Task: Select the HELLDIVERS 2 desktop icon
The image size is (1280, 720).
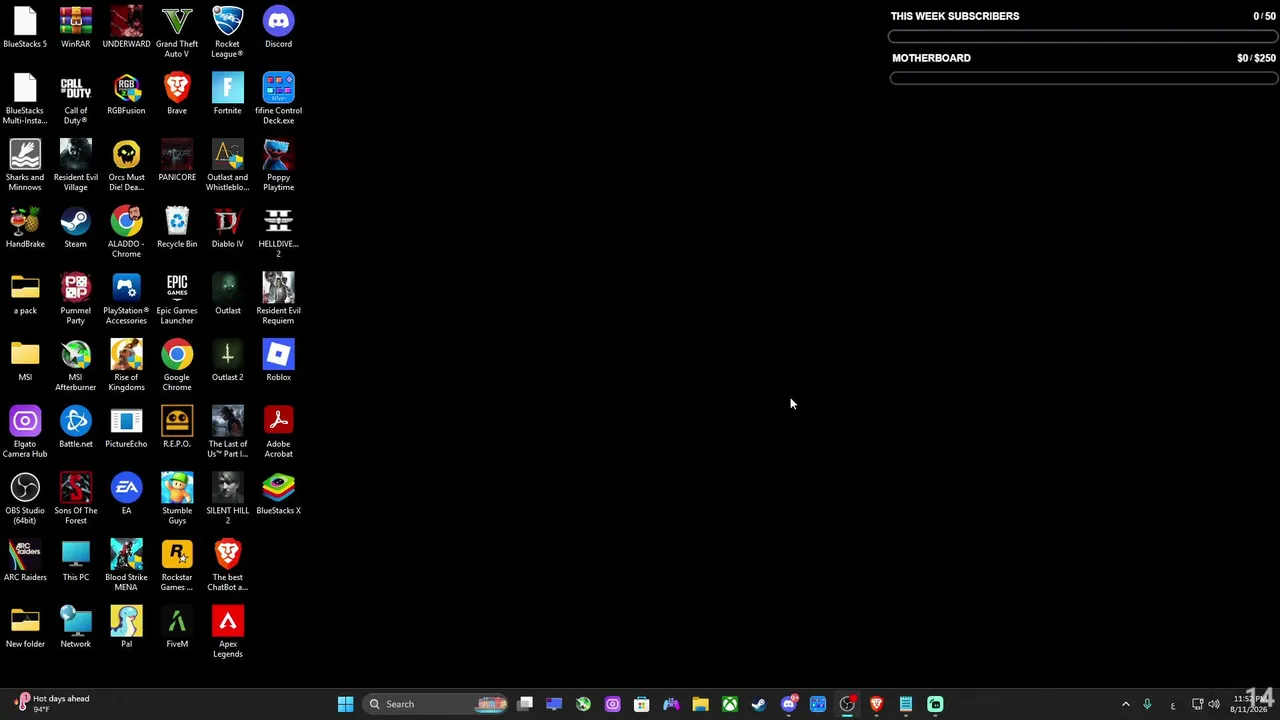Action: [x=278, y=233]
